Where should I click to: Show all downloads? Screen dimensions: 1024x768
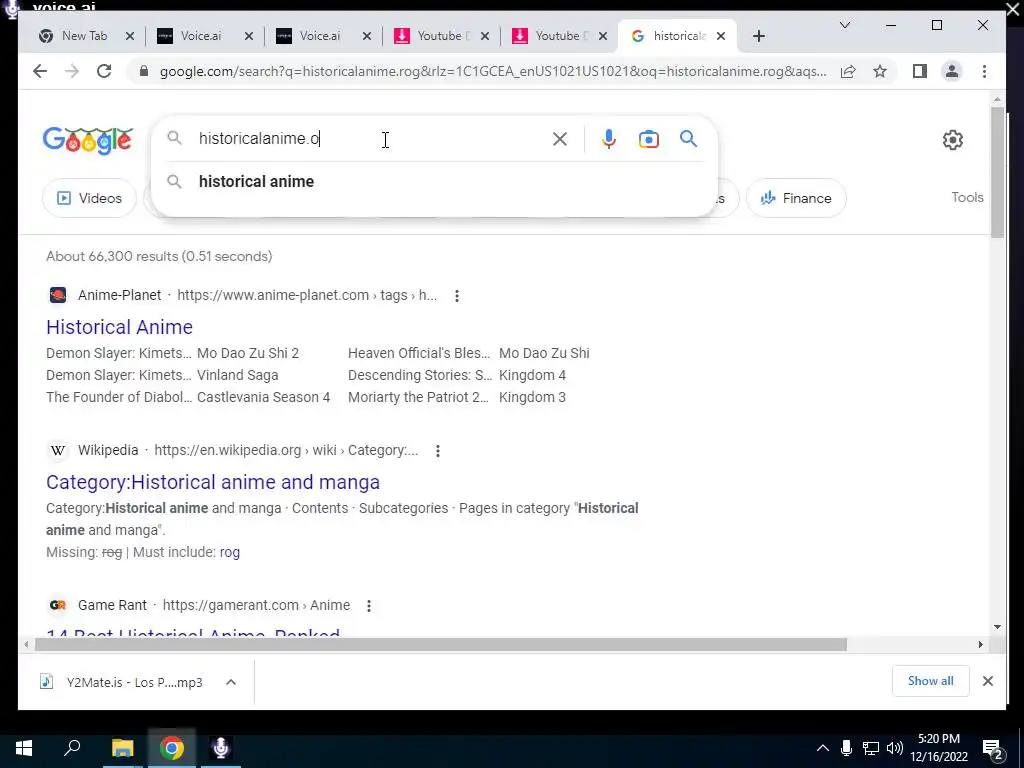[x=930, y=680]
